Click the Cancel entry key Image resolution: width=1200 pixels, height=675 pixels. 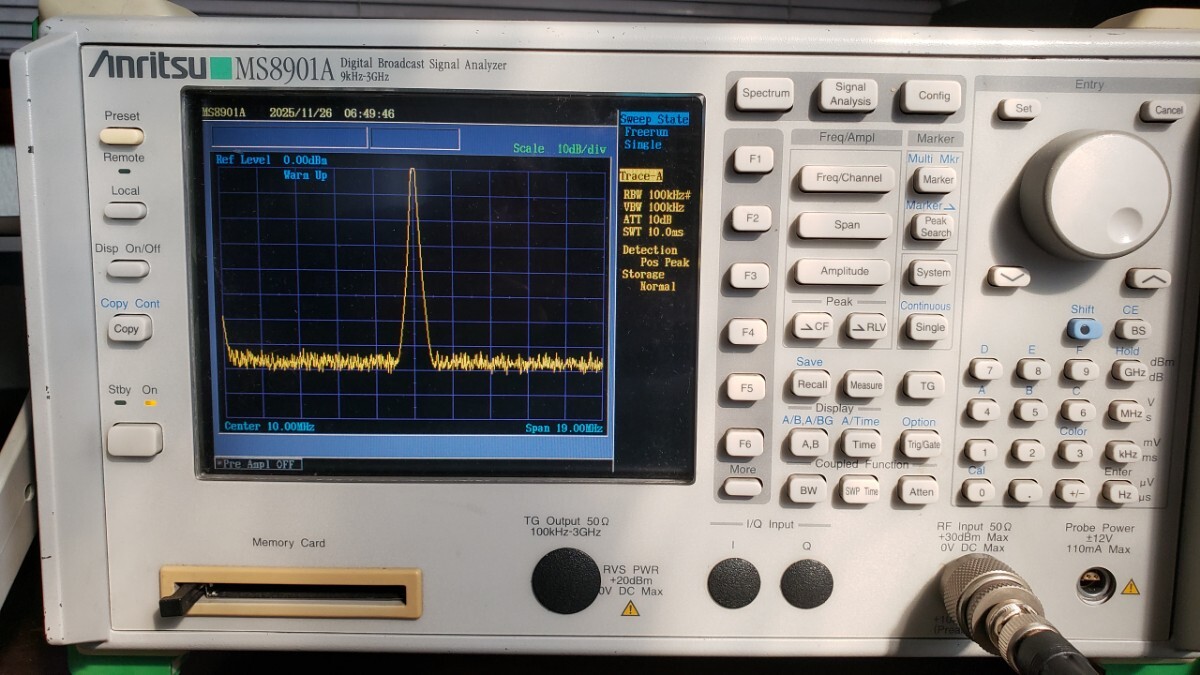point(1163,111)
